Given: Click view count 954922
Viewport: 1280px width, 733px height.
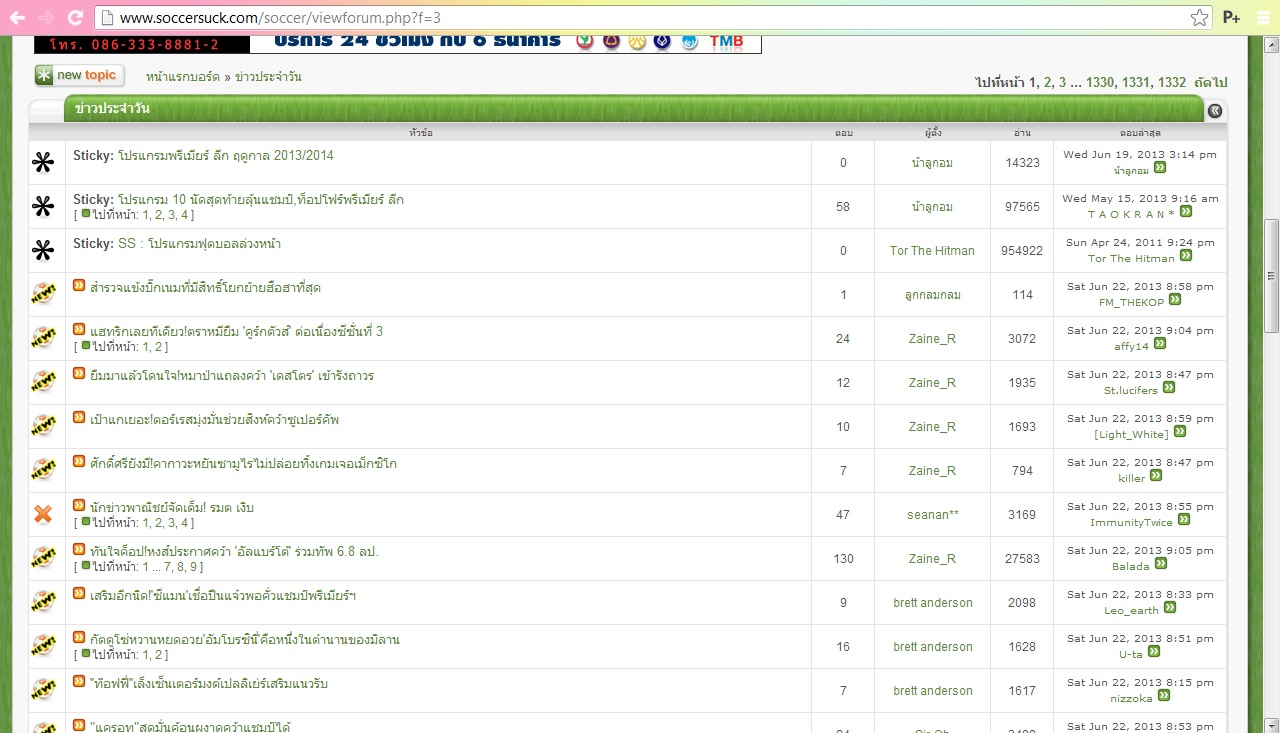Looking at the screenshot, I should click(1022, 251).
